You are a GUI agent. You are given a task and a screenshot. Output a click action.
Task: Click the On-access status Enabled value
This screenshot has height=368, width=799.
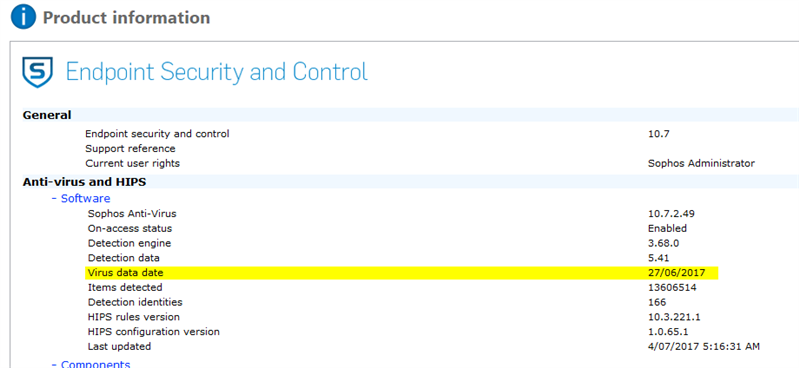[x=668, y=228]
